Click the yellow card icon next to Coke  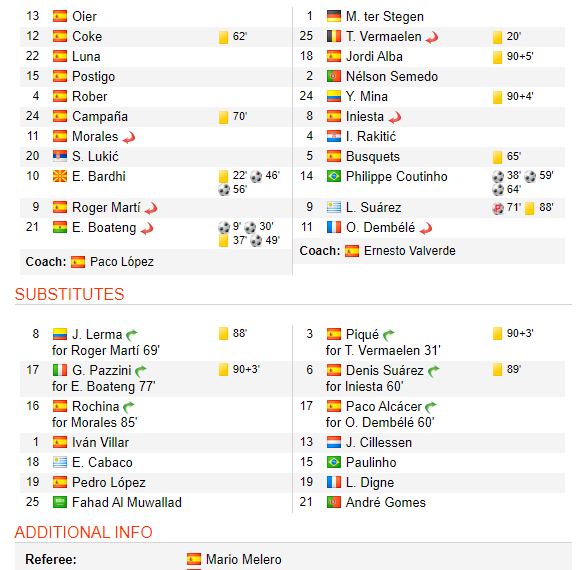click(x=223, y=37)
